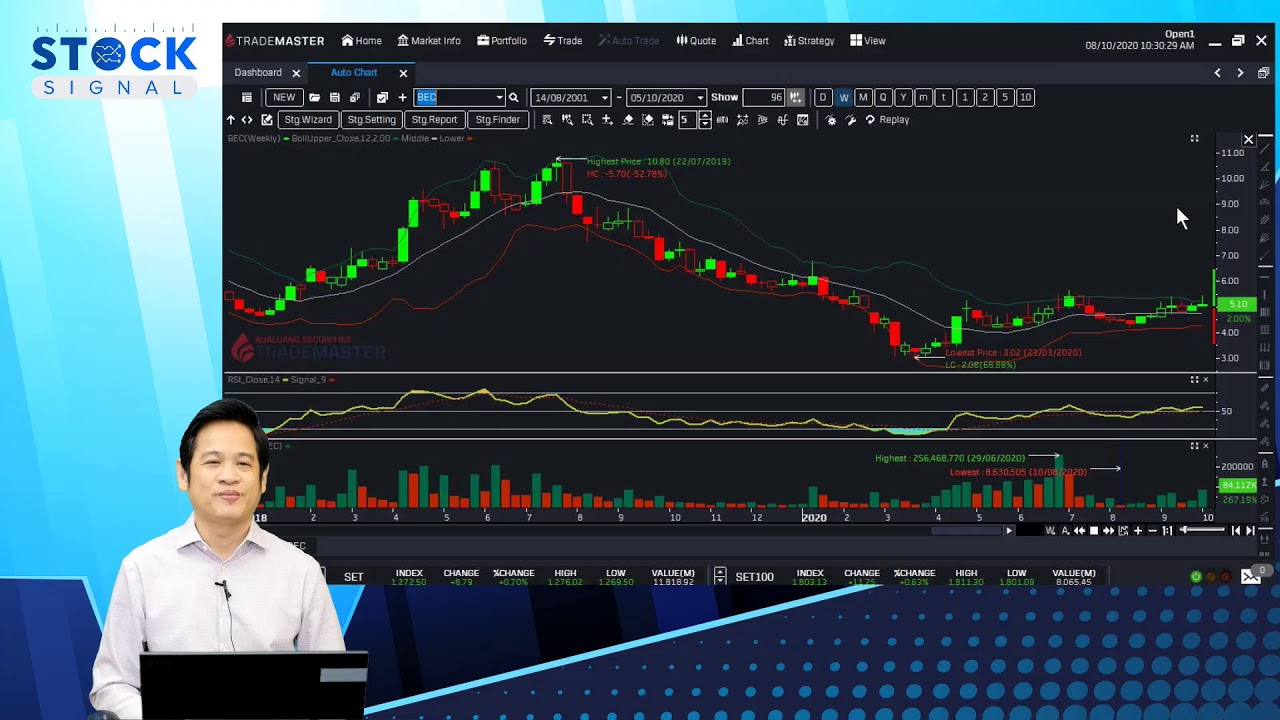Select the tick (t) interval
Viewport: 1280px width, 720px height.
coord(943,97)
